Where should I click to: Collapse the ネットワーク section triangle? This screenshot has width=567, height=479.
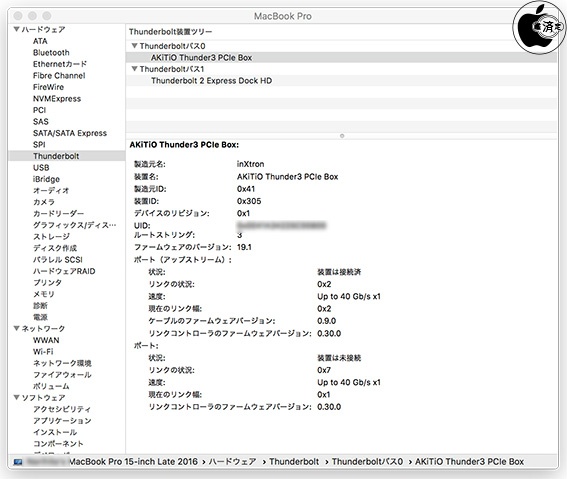(16, 328)
